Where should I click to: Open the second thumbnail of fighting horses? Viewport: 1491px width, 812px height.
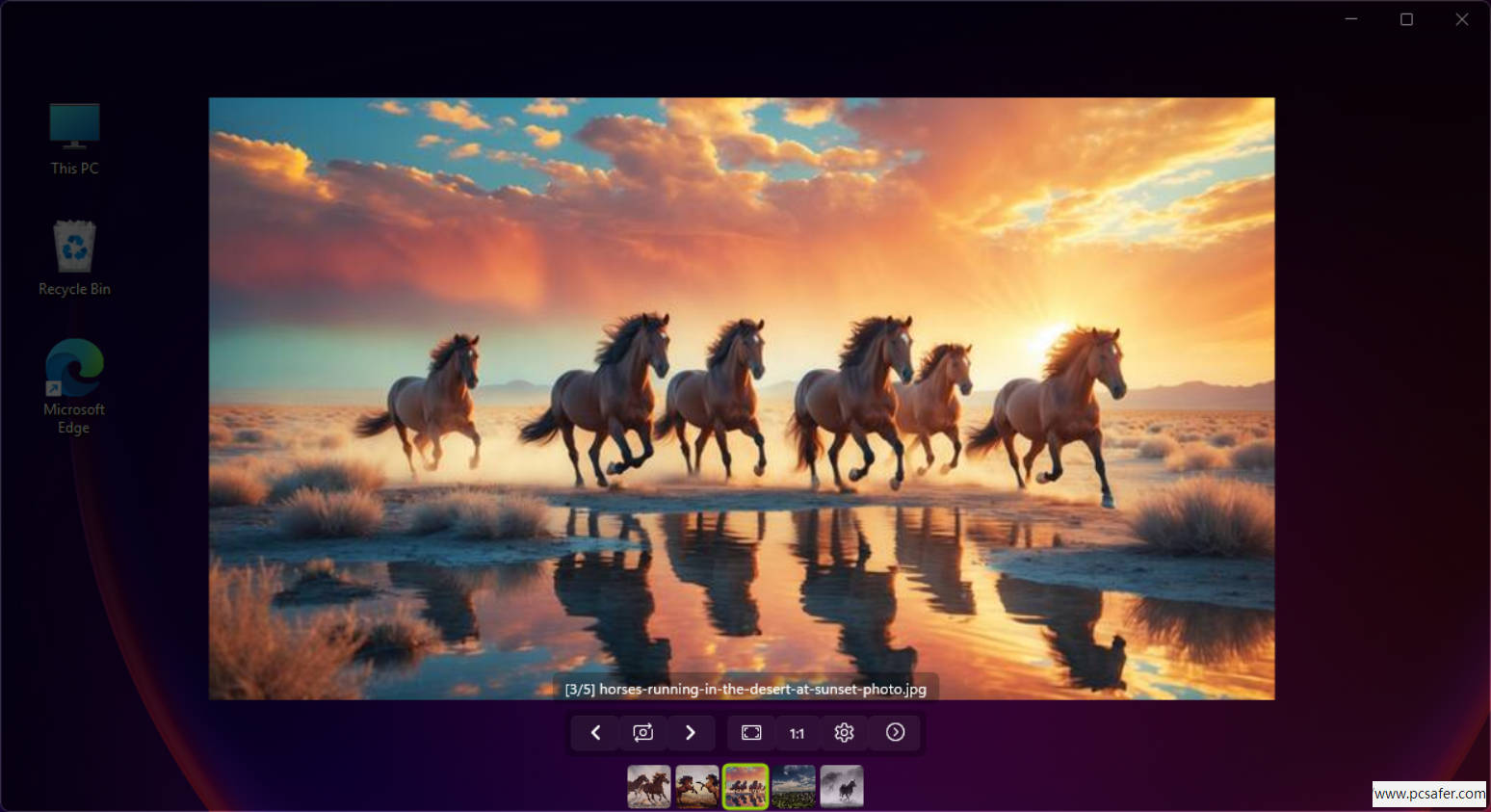(x=696, y=787)
